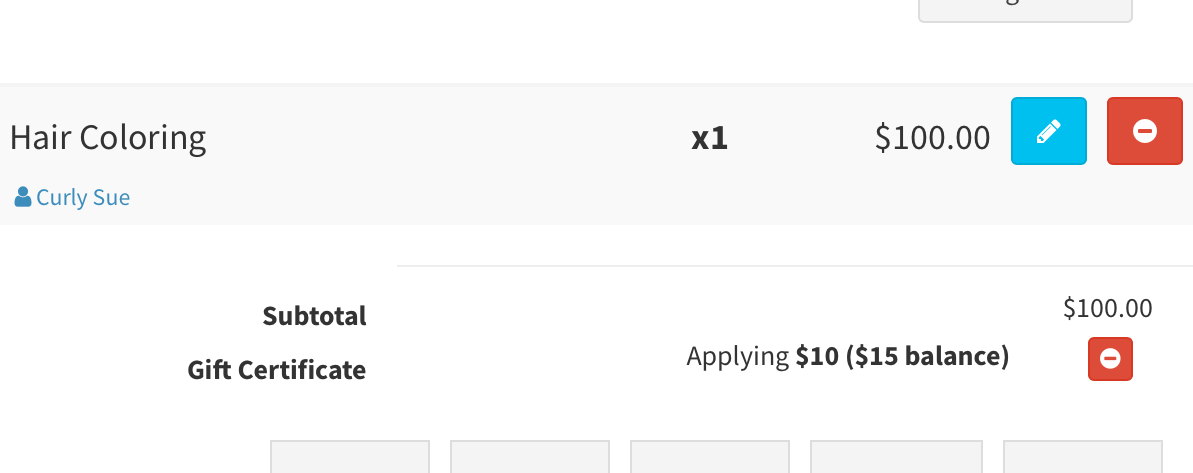The width and height of the screenshot is (1193, 473).
Task: Open the Curly Sue staff link
Action: (x=83, y=197)
